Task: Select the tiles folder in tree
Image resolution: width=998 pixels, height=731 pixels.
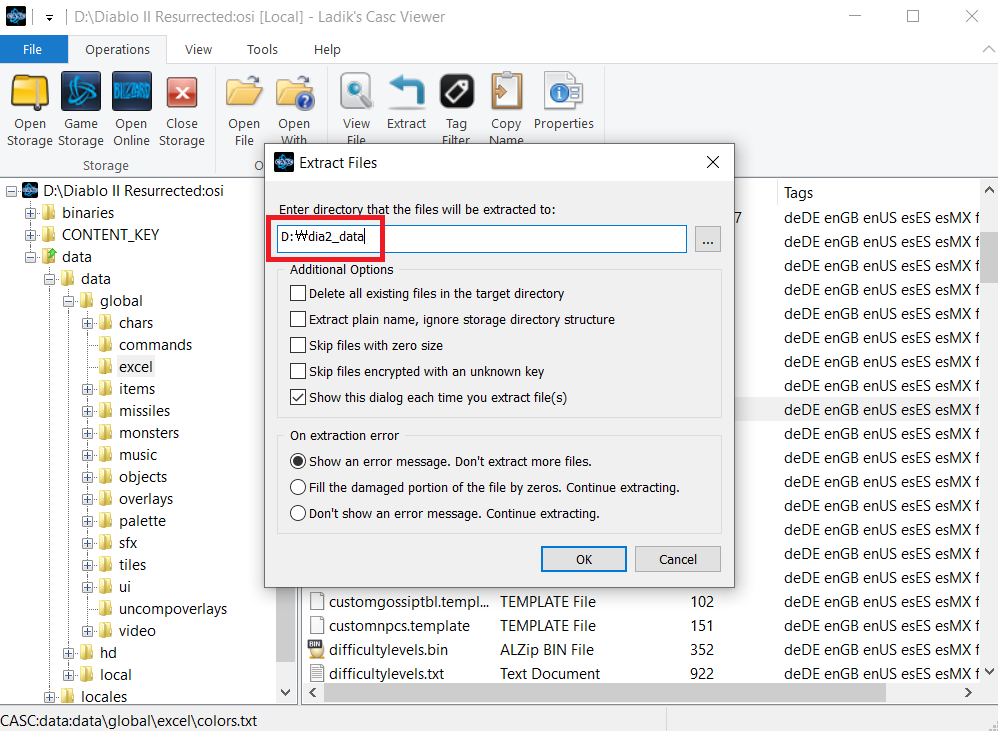Action: [x=132, y=565]
